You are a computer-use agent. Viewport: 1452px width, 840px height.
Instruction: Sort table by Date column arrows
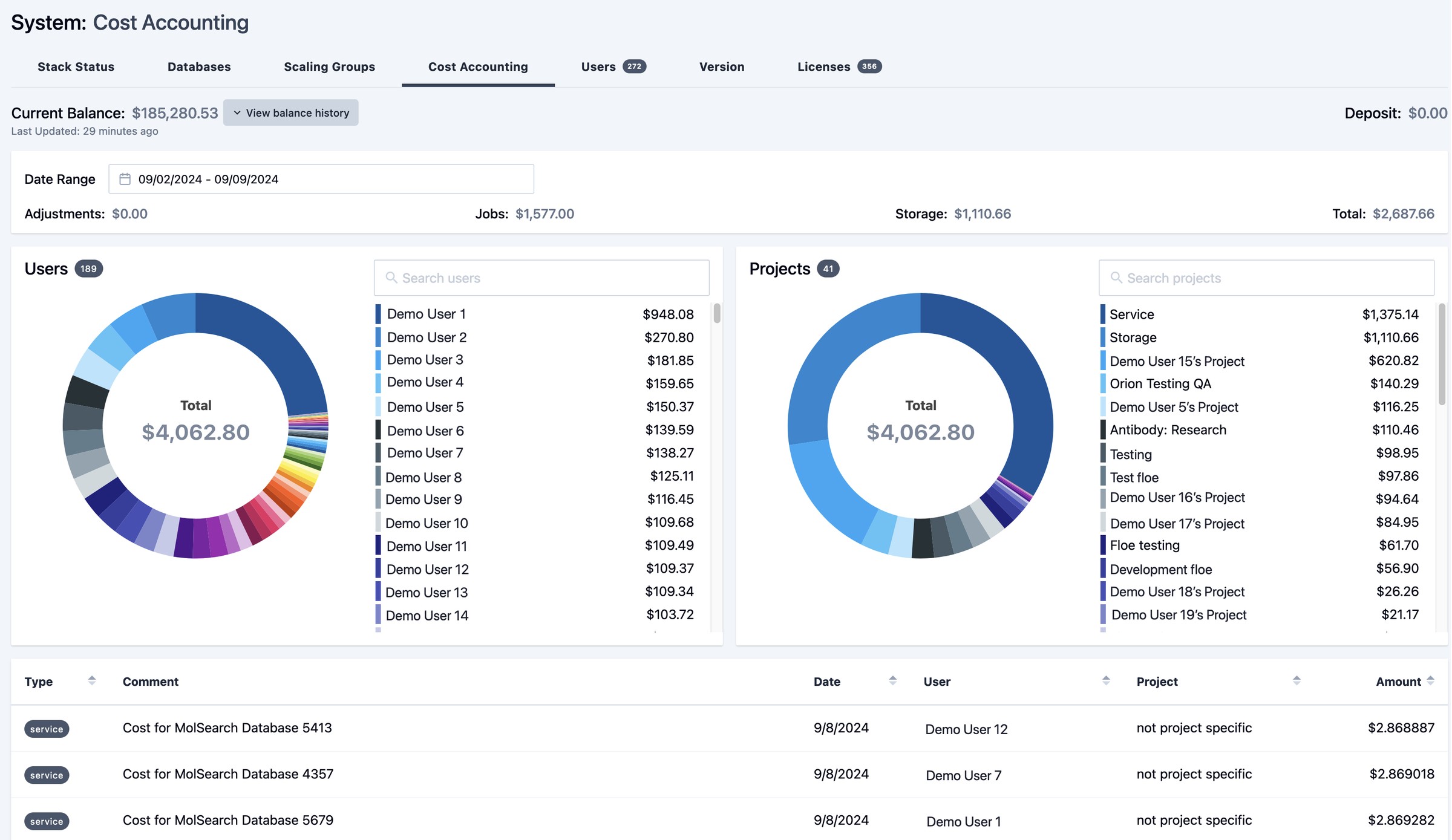(x=892, y=681)
